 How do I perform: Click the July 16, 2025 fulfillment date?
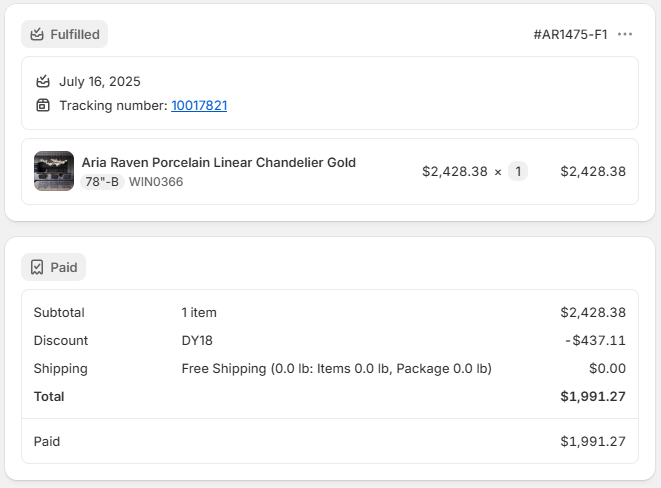click(100, 82)
